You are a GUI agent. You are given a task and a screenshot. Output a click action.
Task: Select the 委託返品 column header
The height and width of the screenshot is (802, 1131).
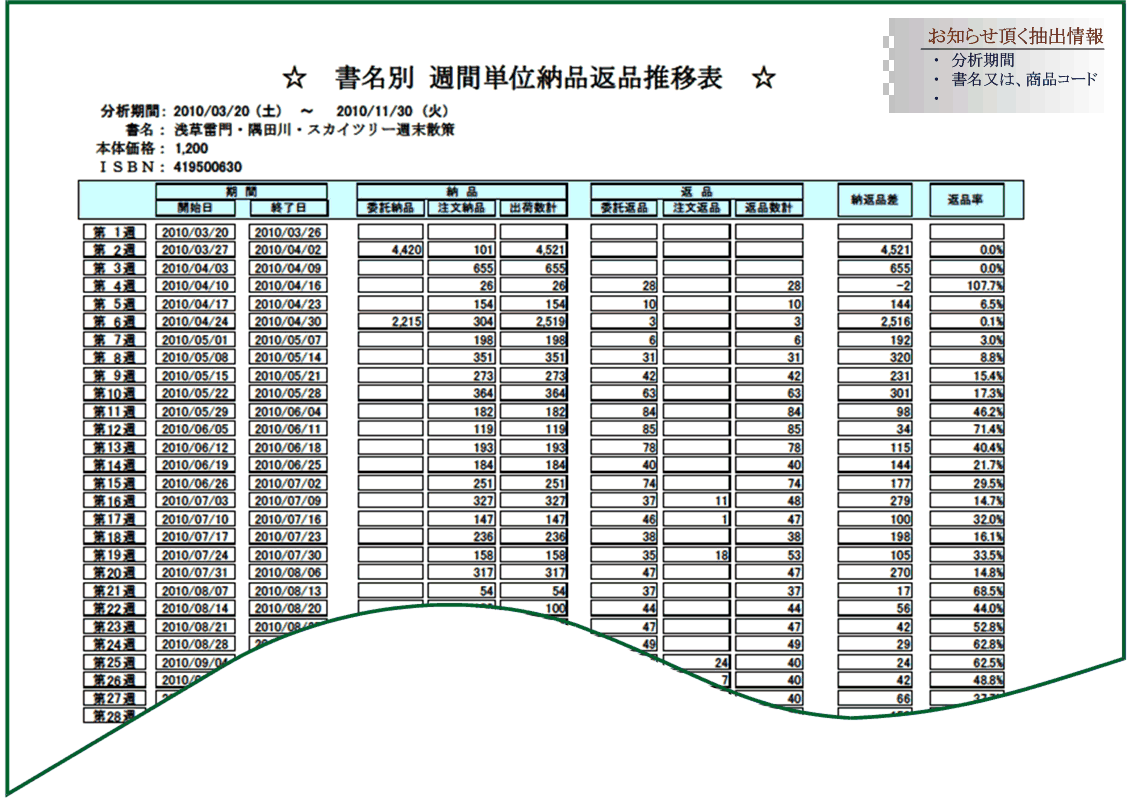coord(624,208)
